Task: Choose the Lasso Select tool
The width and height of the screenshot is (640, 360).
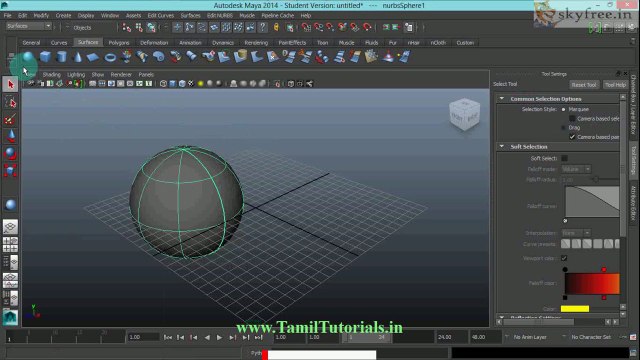Action: 11,102
